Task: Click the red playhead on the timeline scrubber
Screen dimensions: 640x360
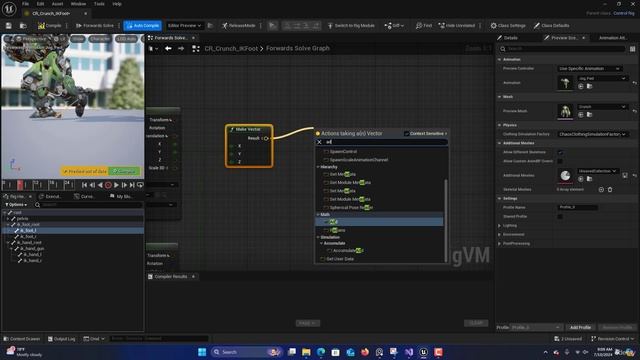Action: coord(20,185)
